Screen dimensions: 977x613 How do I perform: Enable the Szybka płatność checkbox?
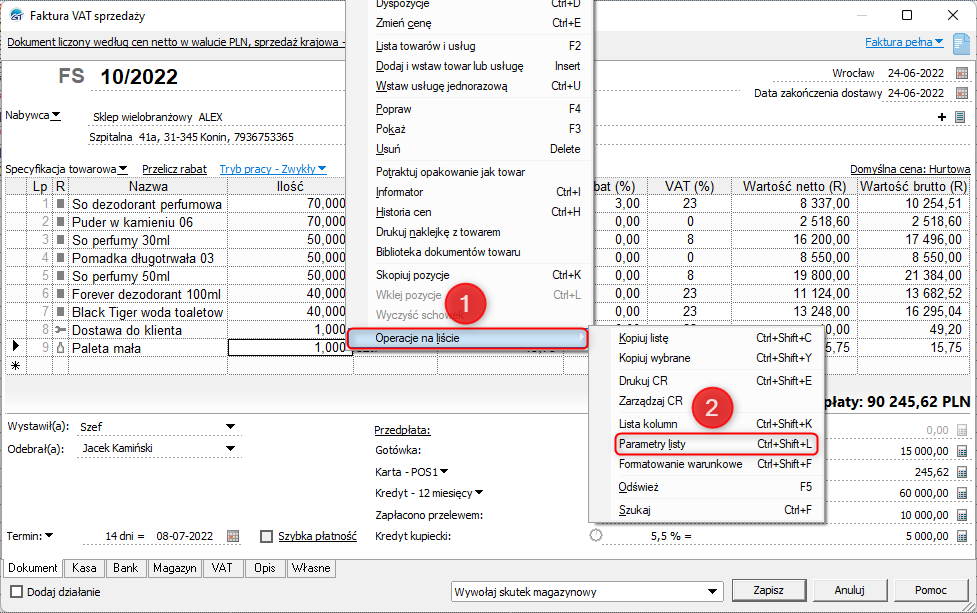[266, 536]
